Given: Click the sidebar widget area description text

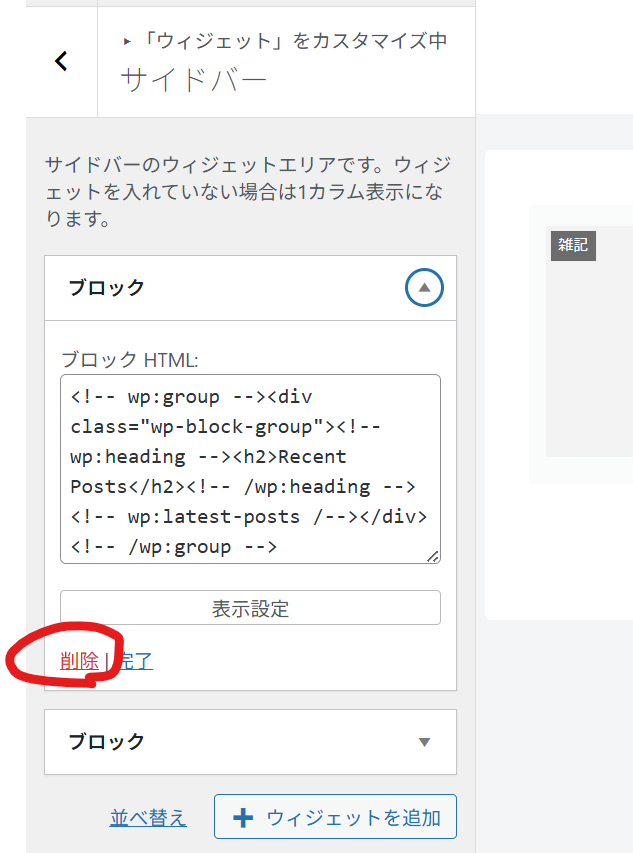Looking at the screenshot, I should [246, 190].
